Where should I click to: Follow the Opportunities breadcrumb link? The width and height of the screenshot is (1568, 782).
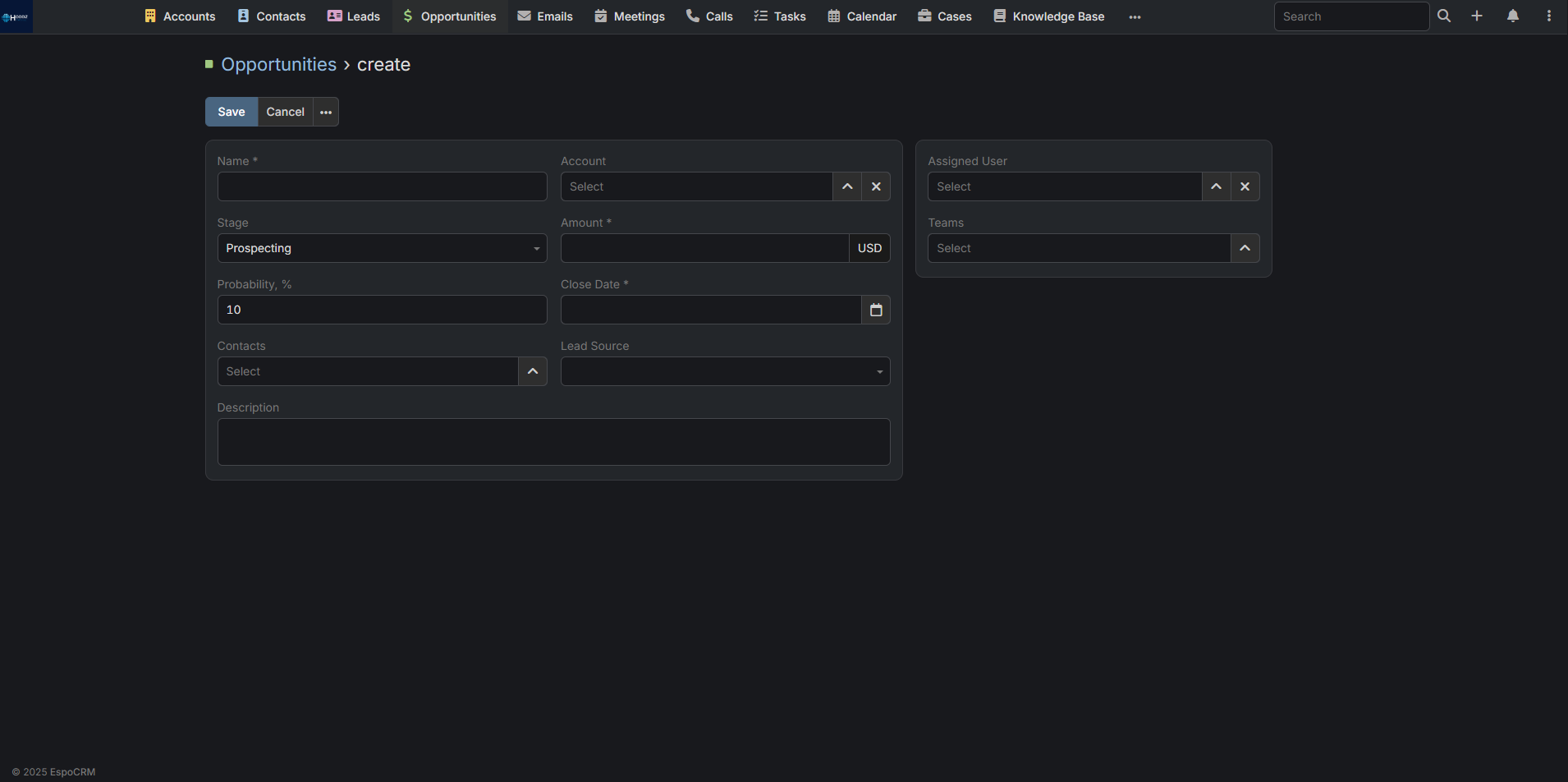[278, 64]
